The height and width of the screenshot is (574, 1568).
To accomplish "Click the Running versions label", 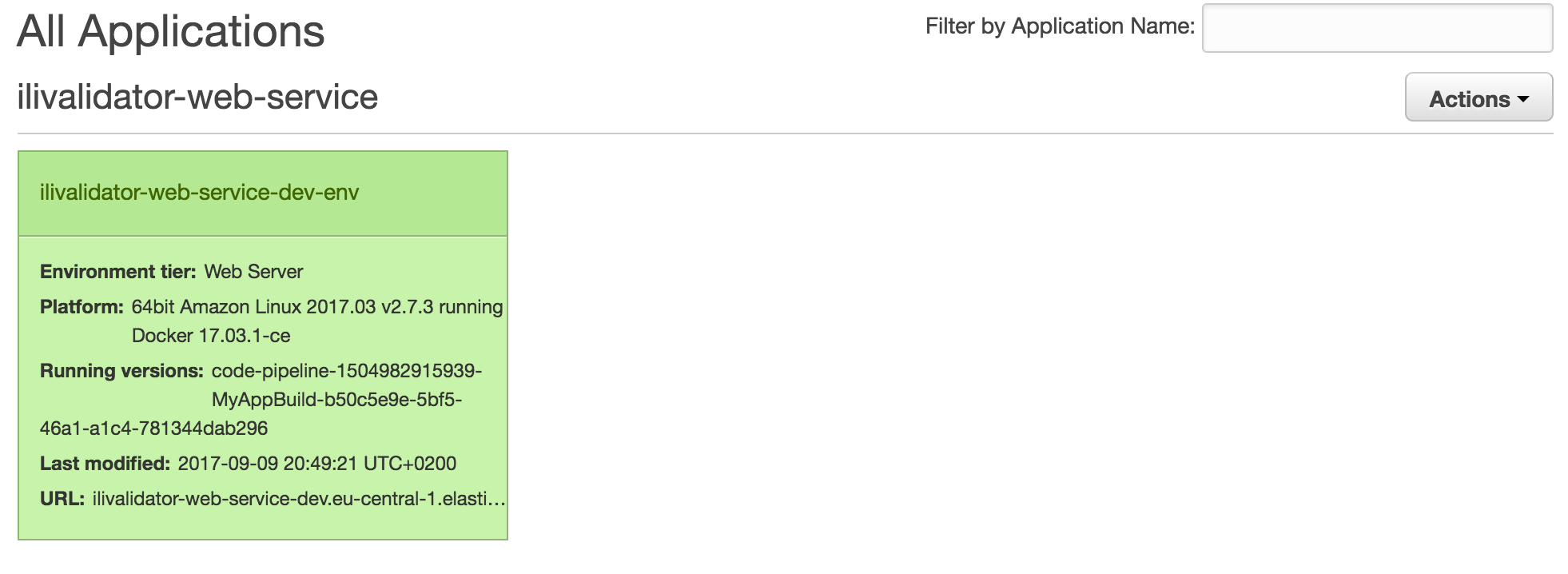I will (x=121, y=371).
